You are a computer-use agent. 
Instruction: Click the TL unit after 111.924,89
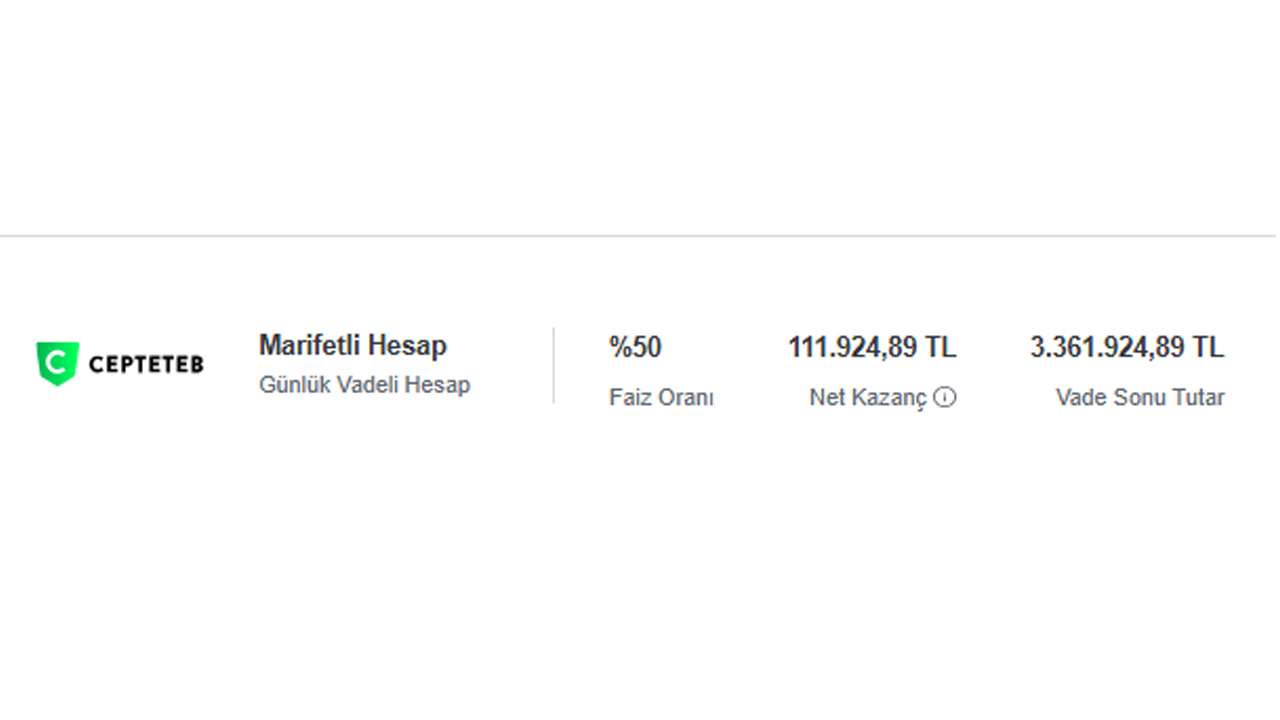coord(941,347)
